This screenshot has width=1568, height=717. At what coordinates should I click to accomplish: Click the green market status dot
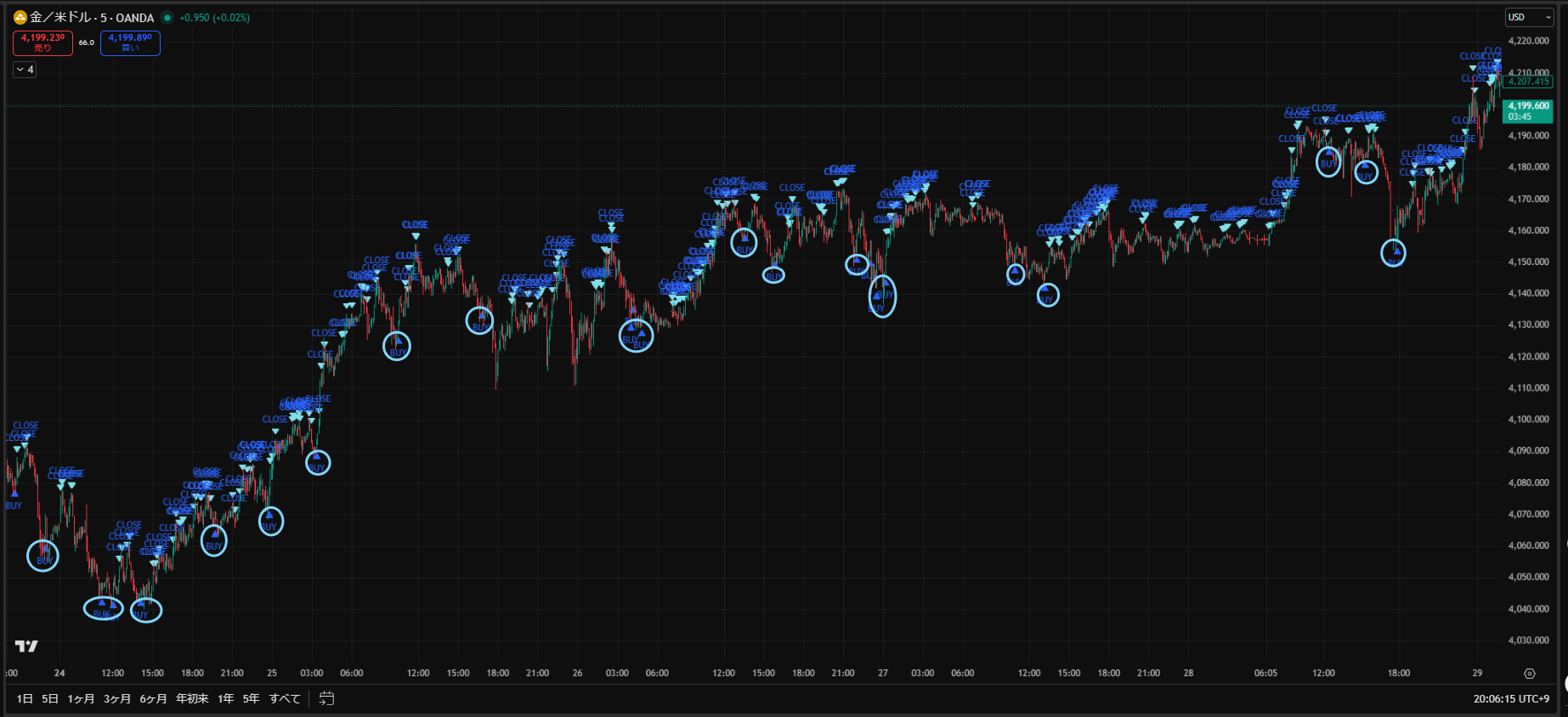coord(167,18)
